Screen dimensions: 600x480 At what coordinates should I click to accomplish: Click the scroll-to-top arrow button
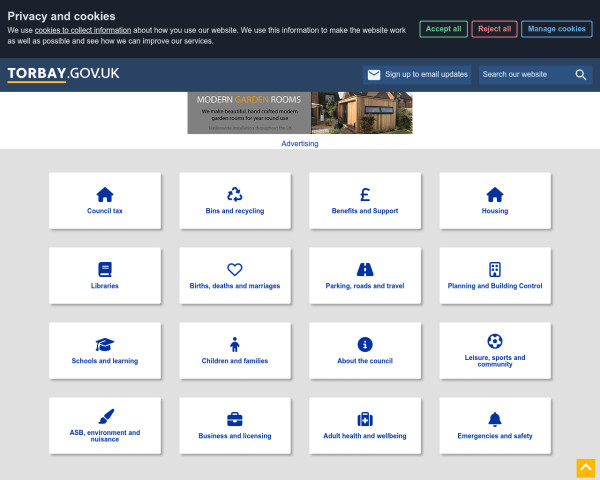(586, 468)
